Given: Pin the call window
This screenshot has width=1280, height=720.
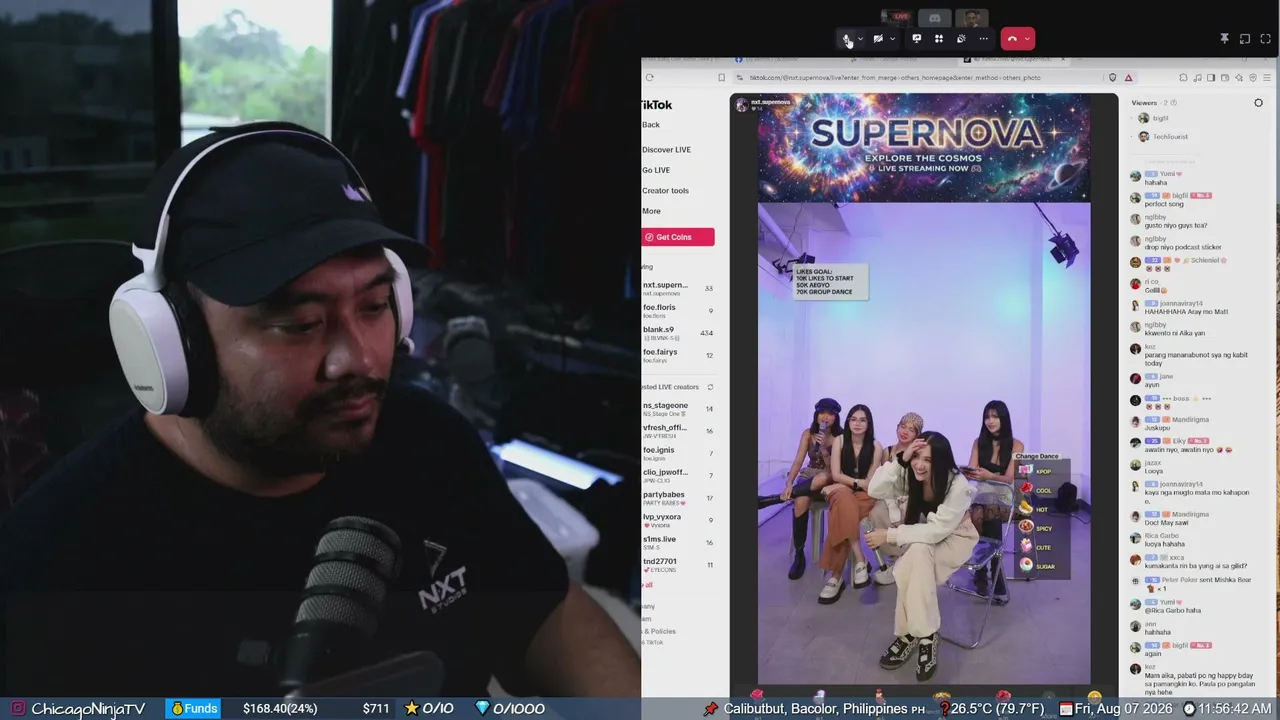Looking at the screenshot, I should 1224,39.
